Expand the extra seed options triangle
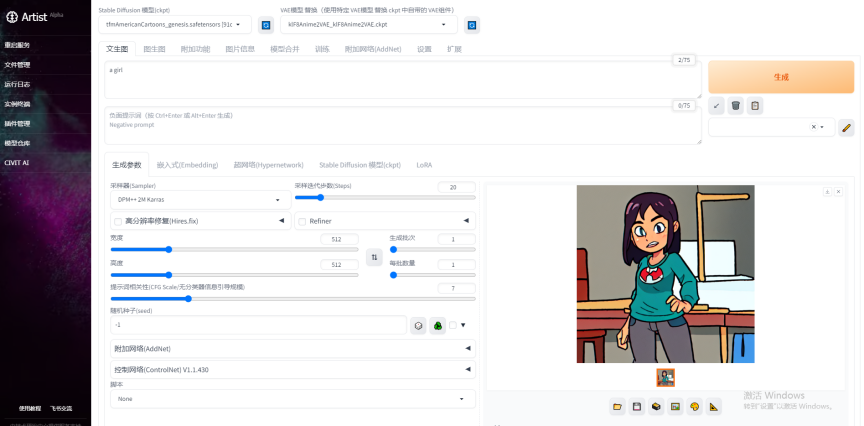Image resolution: width=864 pixels, height=426 pixels. (x=463, y=325)
